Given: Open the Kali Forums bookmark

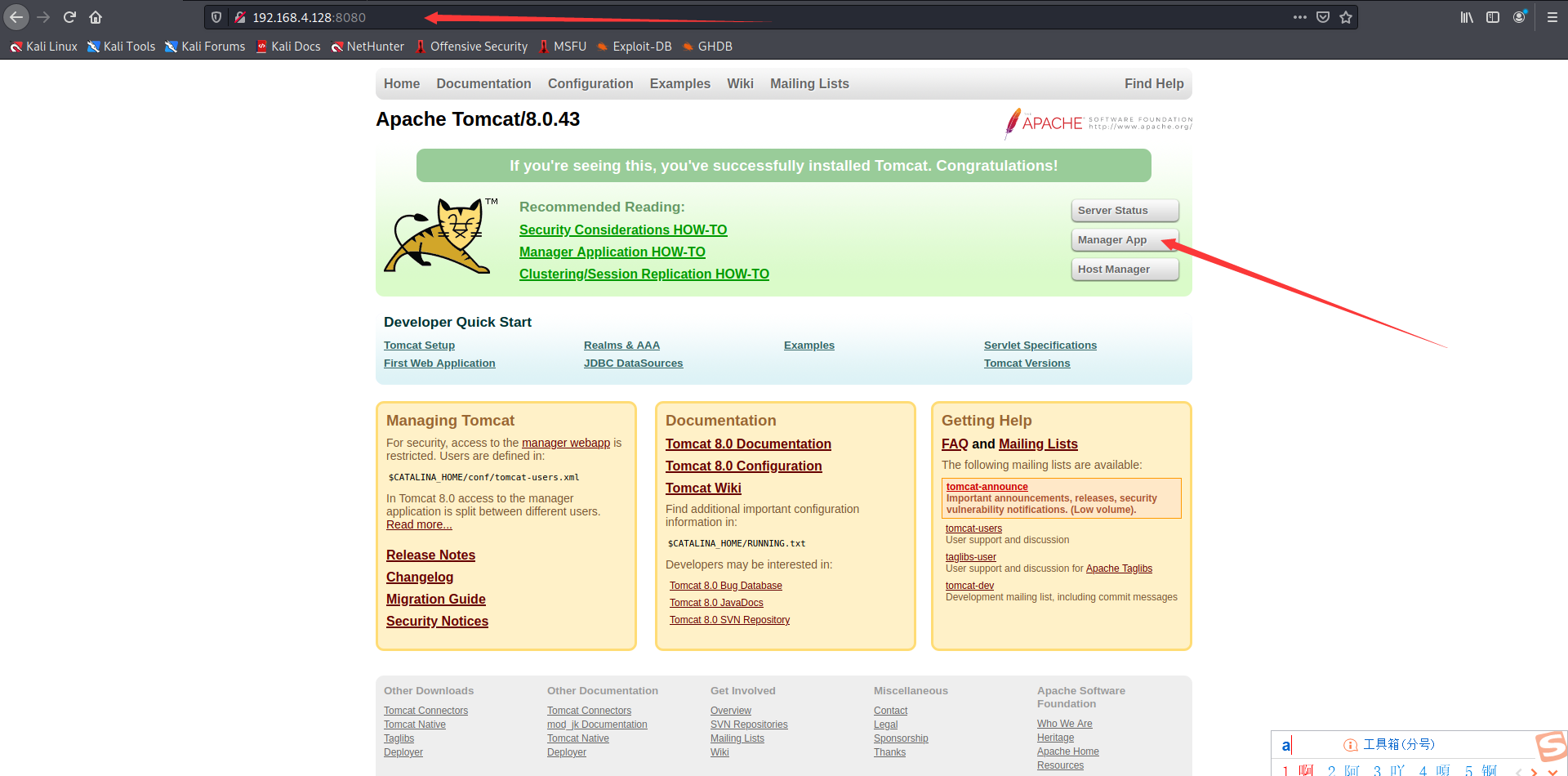Looking at the screenshot, I should [205, 47].
